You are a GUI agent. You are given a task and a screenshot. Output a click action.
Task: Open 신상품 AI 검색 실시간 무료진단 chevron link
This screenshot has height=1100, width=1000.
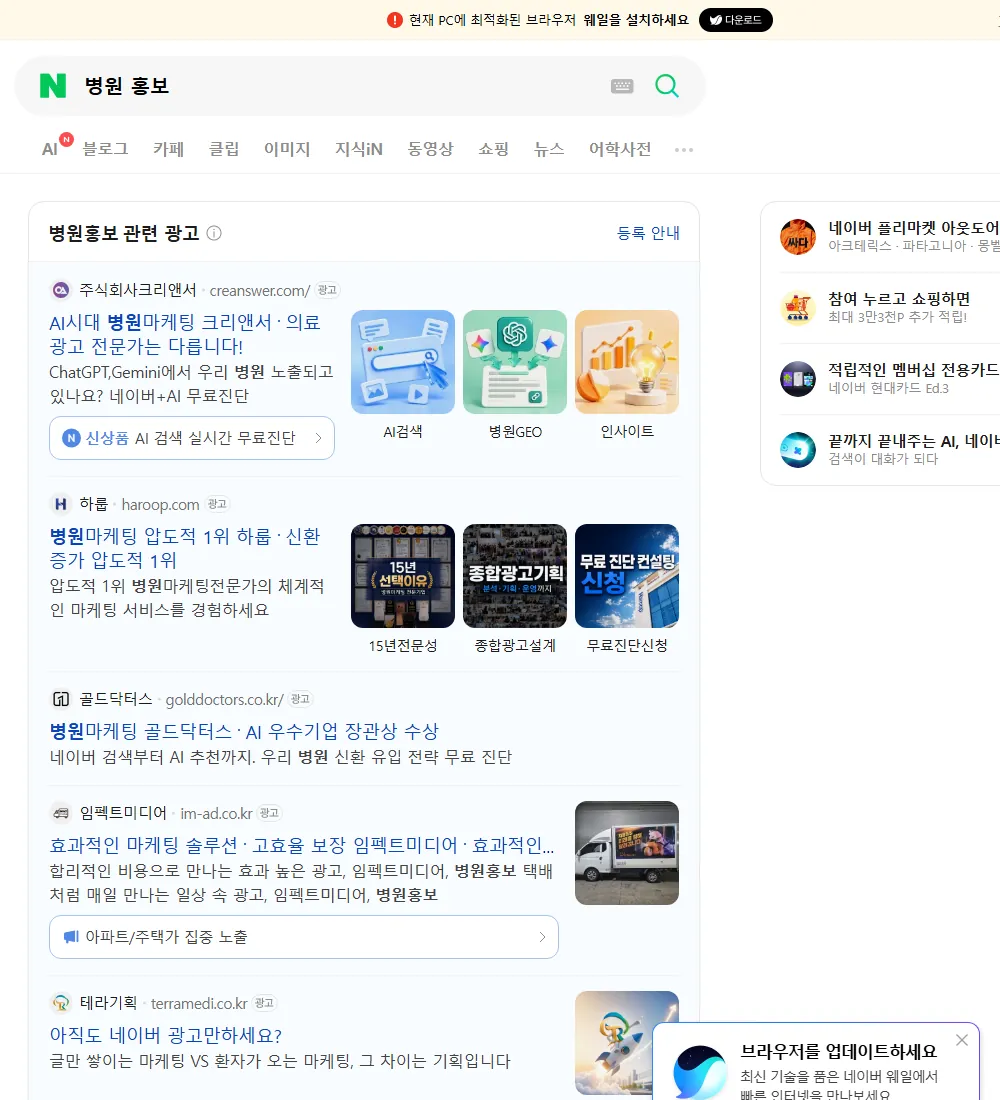point(192,438)
